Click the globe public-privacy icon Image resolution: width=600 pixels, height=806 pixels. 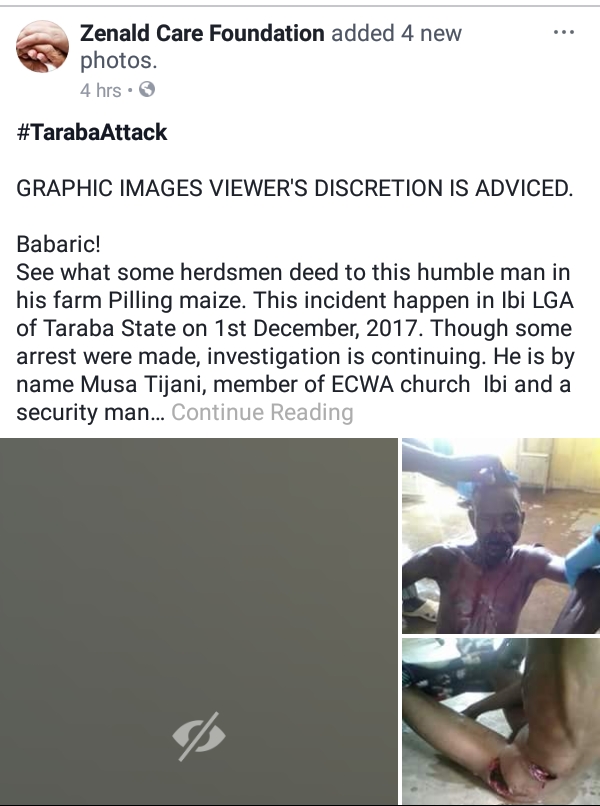[147, 89]
